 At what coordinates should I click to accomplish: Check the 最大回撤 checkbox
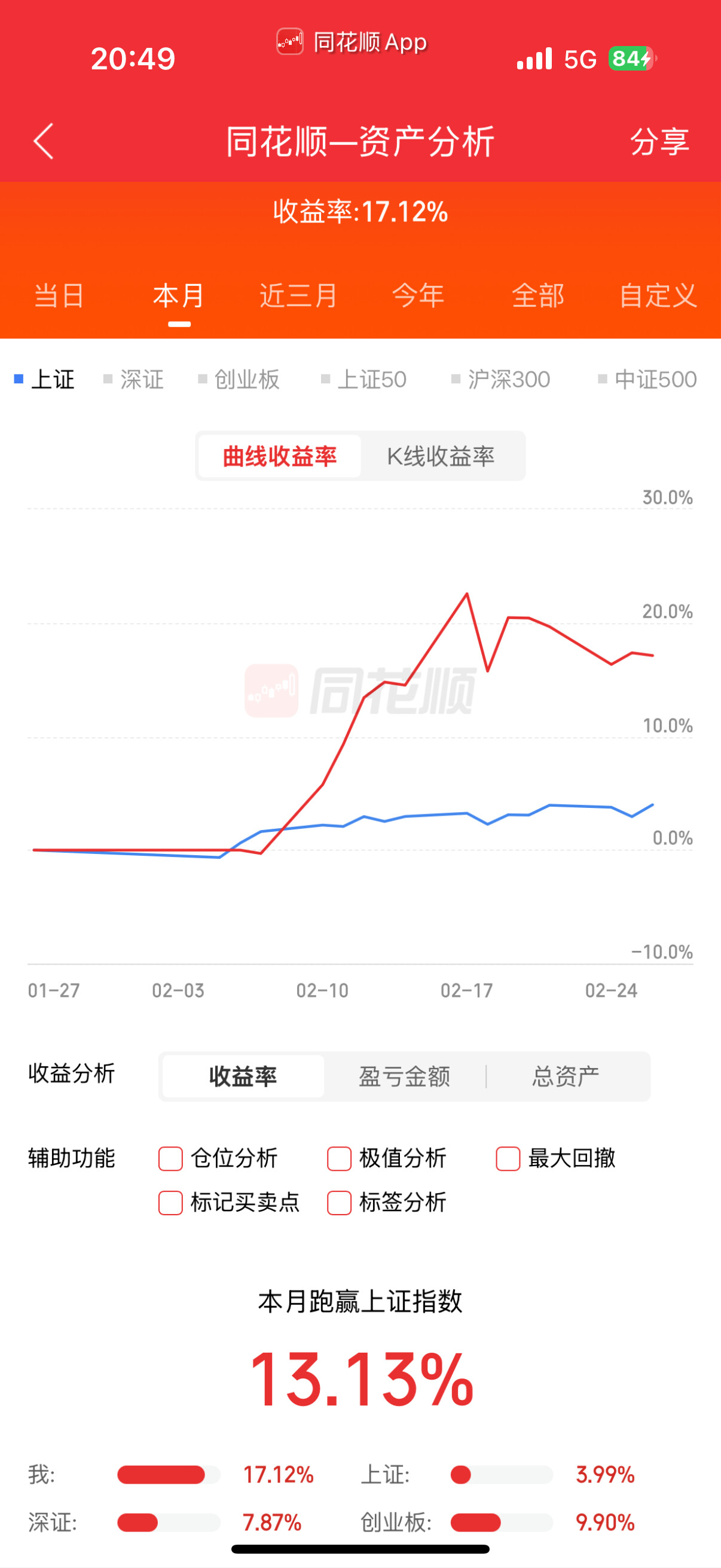pos(508,1158)
